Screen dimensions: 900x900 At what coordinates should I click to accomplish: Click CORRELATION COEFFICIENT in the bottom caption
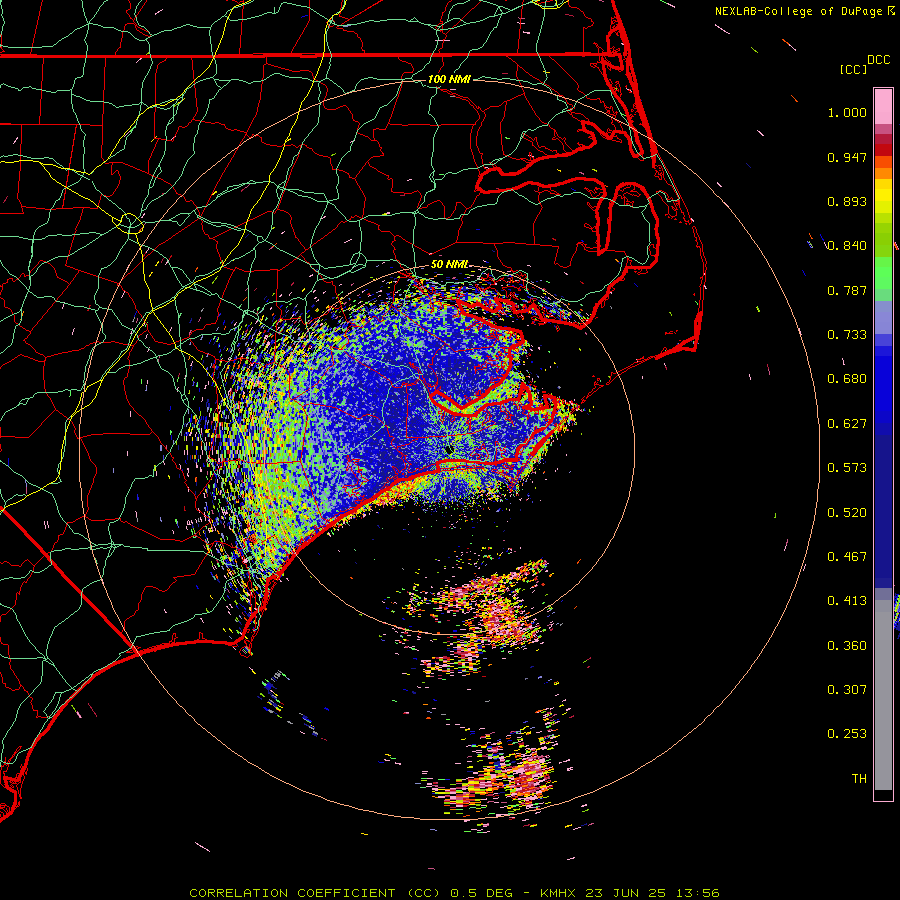tap(292, 893)
